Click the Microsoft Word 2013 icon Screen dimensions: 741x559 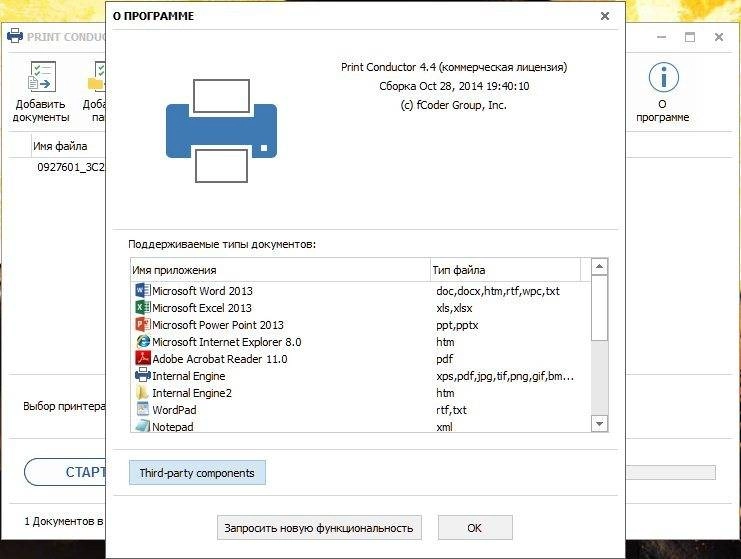(x=143, y=290)
